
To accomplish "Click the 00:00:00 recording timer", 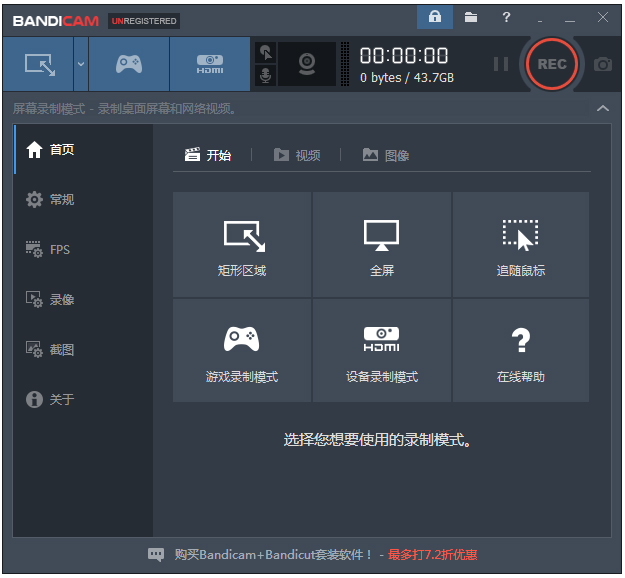I will (404, 55).
